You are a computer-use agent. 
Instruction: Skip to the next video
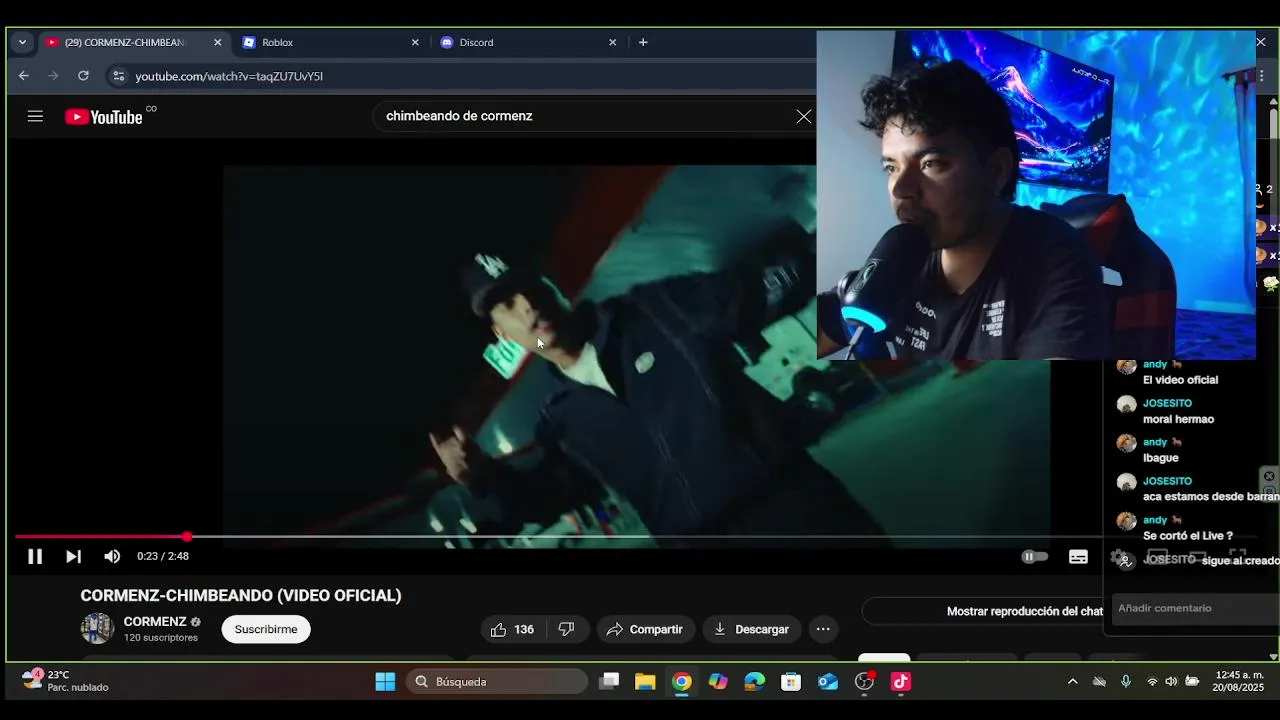coord(73,556)
